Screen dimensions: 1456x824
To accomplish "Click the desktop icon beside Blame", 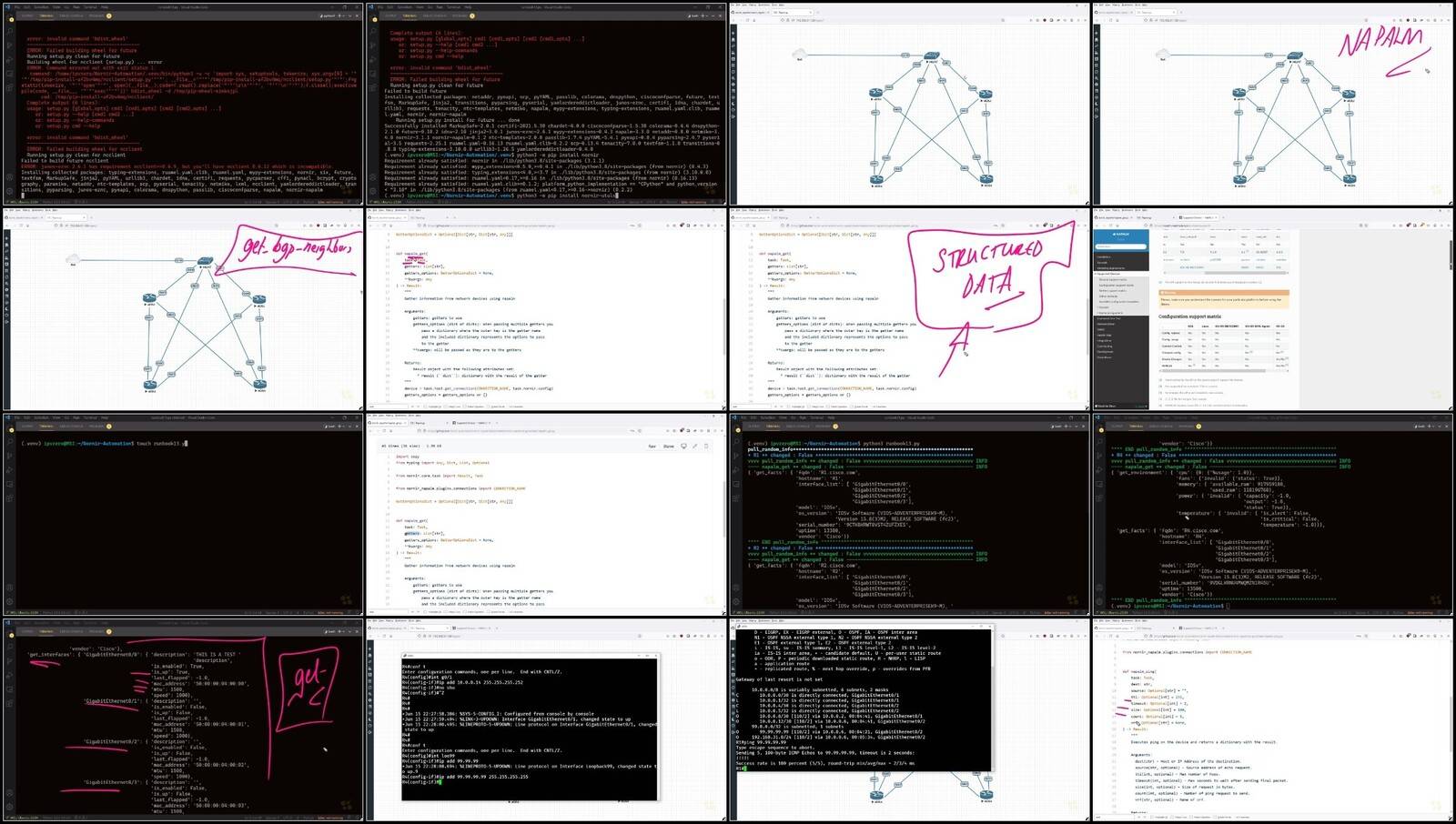I will pos(684,446).
